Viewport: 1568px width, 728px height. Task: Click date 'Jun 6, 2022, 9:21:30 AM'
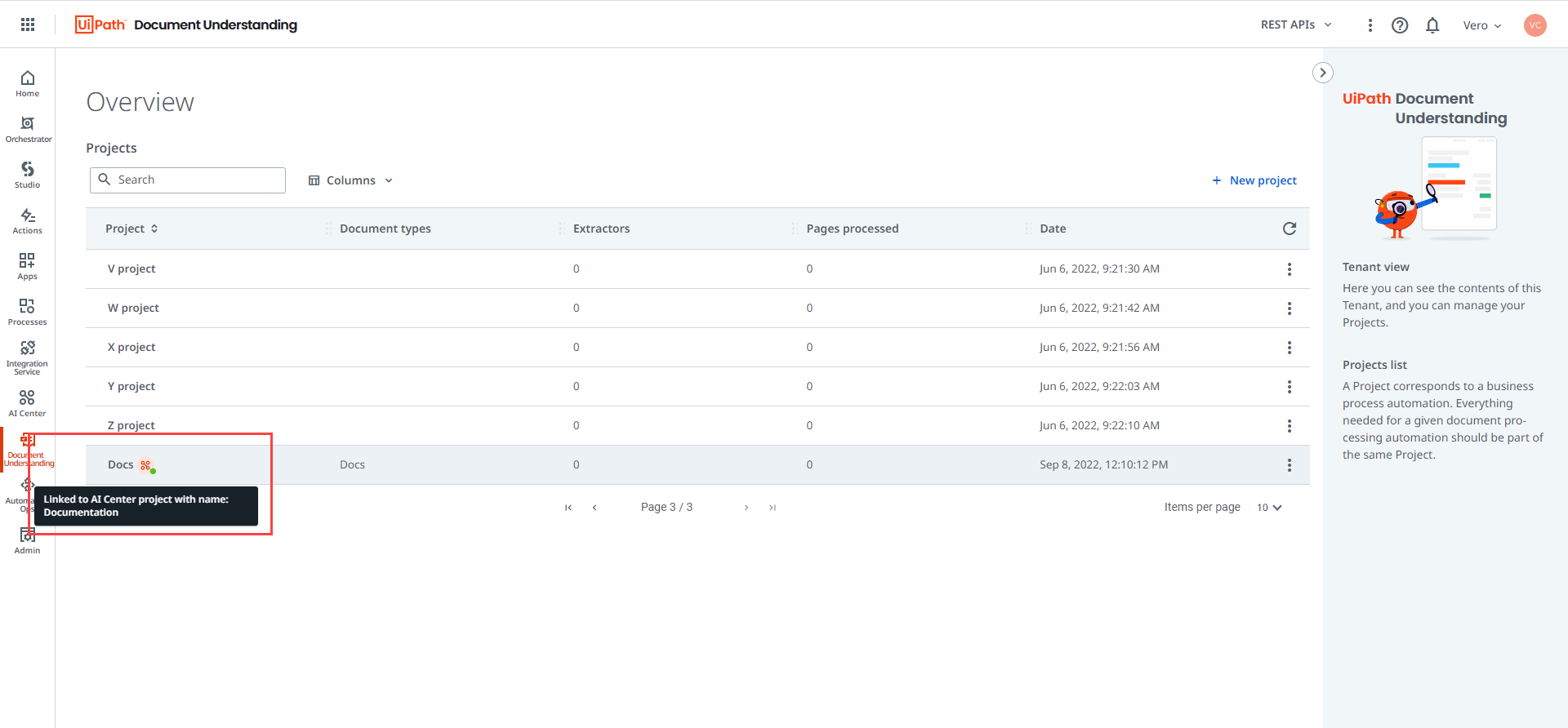1100,269
